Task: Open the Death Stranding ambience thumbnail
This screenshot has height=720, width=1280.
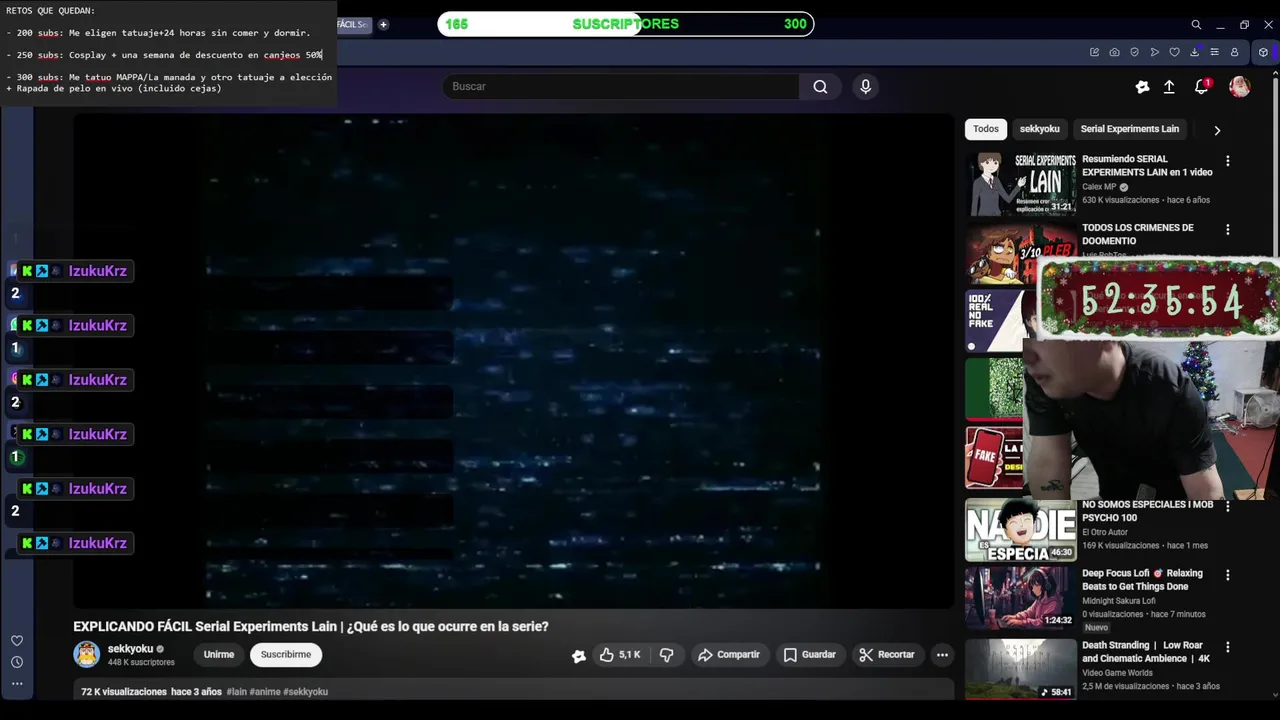Action: tap(1020, 669)
